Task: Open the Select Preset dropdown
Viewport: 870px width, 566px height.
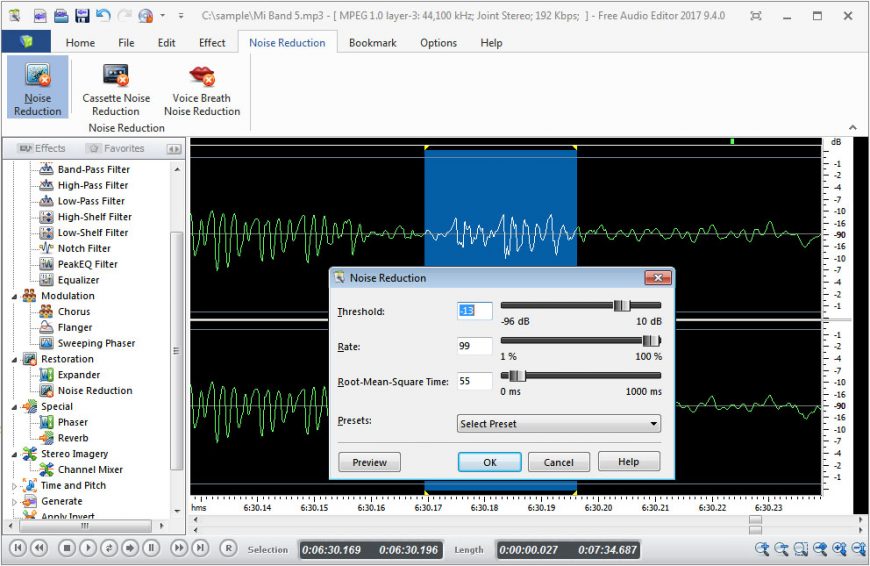Action: 558,424
